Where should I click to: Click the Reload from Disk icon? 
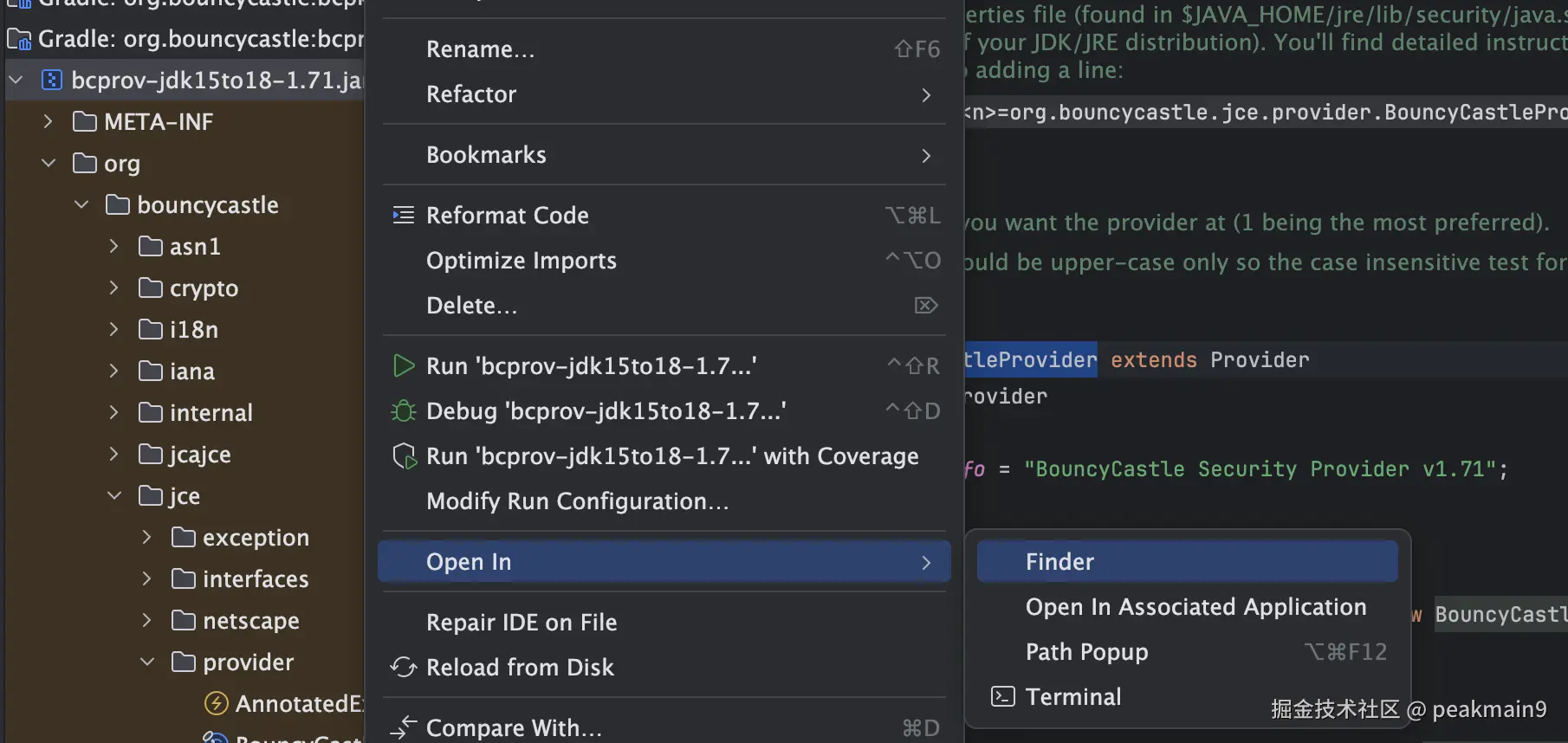[403, 667]
